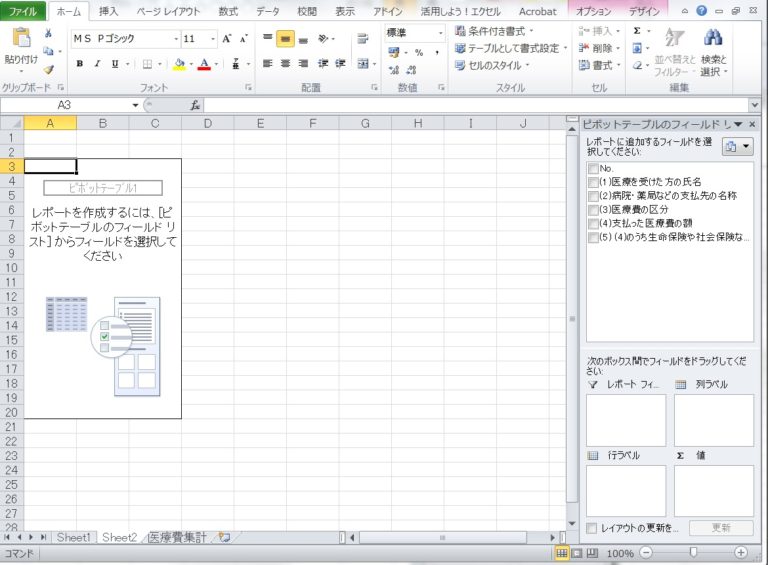Viewport: 768px width, 565px height.
Task: Open 検索と選択 (Find & Select) binoculars
Action: pos(713,40)
